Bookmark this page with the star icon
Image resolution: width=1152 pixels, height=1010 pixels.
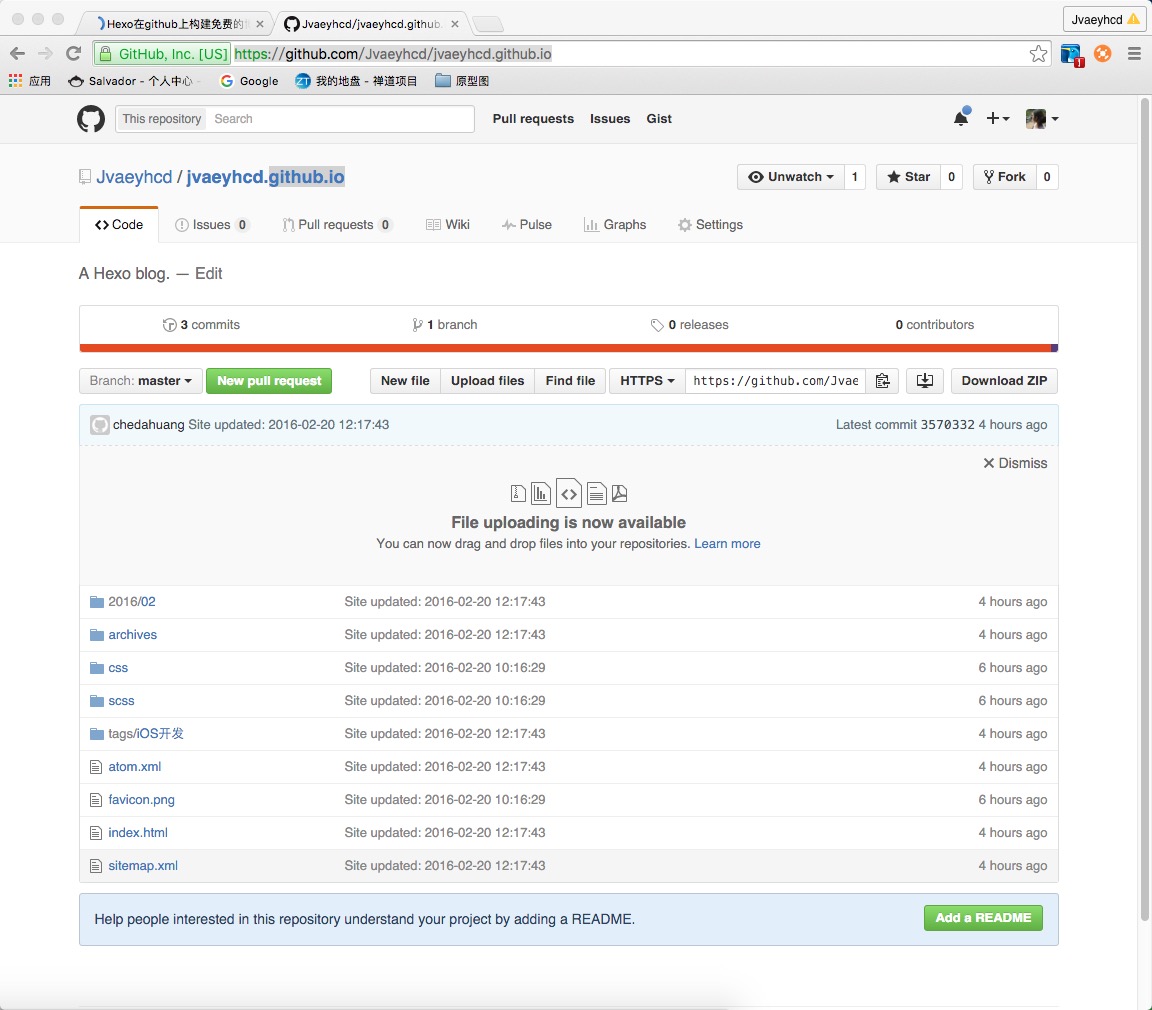pos(1038,54)
